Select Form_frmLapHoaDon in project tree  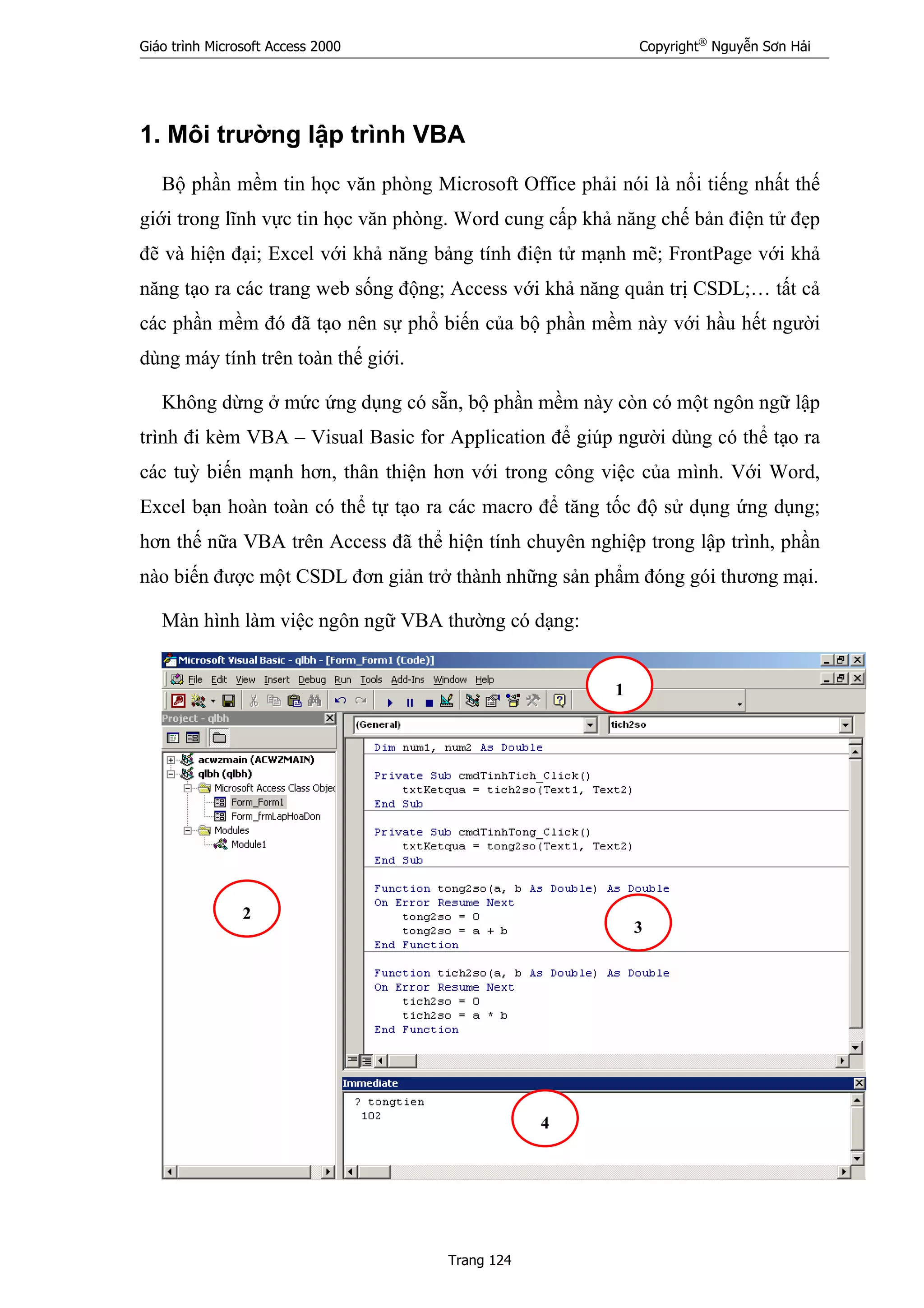point(276,816)
